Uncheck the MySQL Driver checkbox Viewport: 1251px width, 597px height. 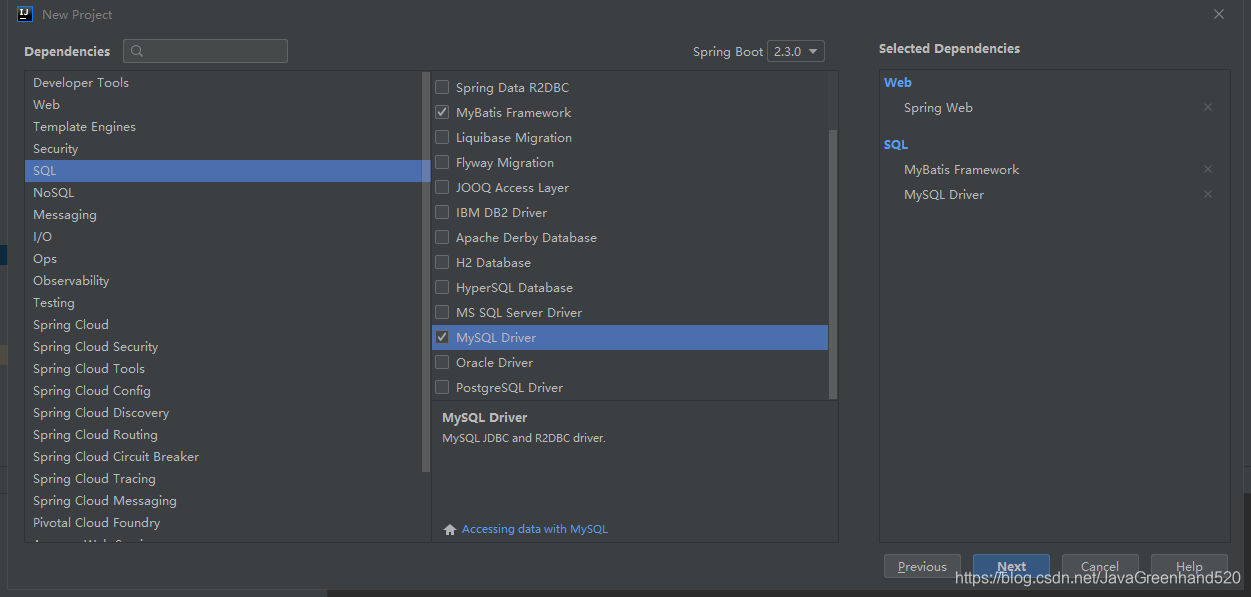pyautogui.click(x=442, y=337)
